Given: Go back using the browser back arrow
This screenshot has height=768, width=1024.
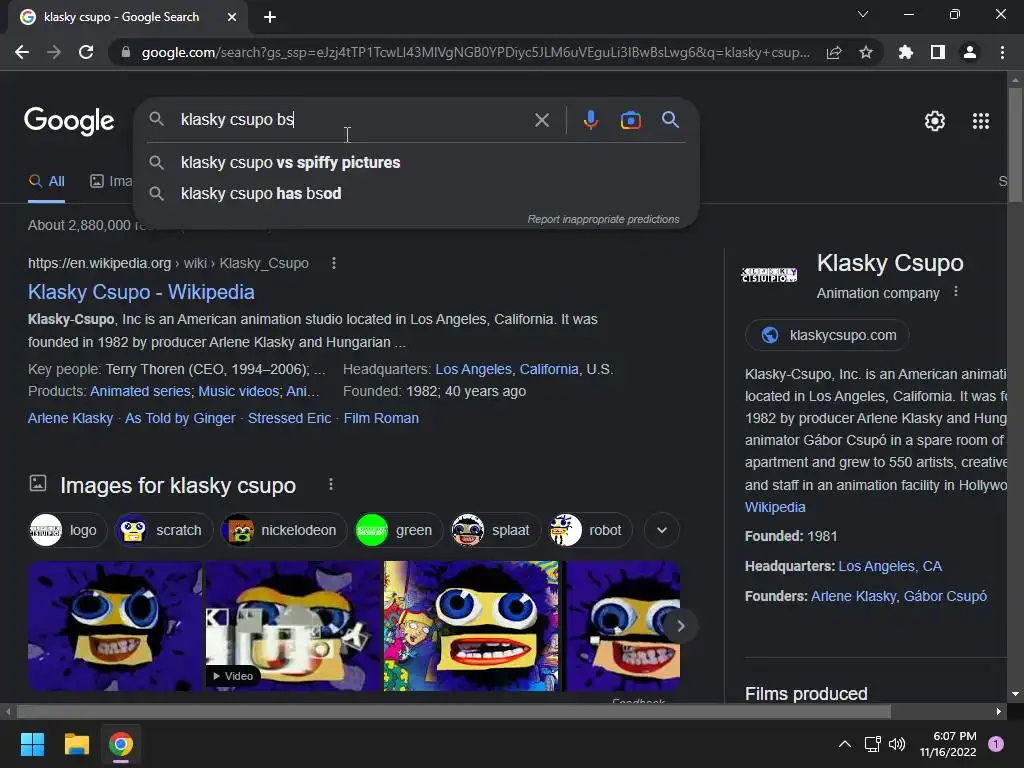Looking at the screenshot, I should (22, 52).
